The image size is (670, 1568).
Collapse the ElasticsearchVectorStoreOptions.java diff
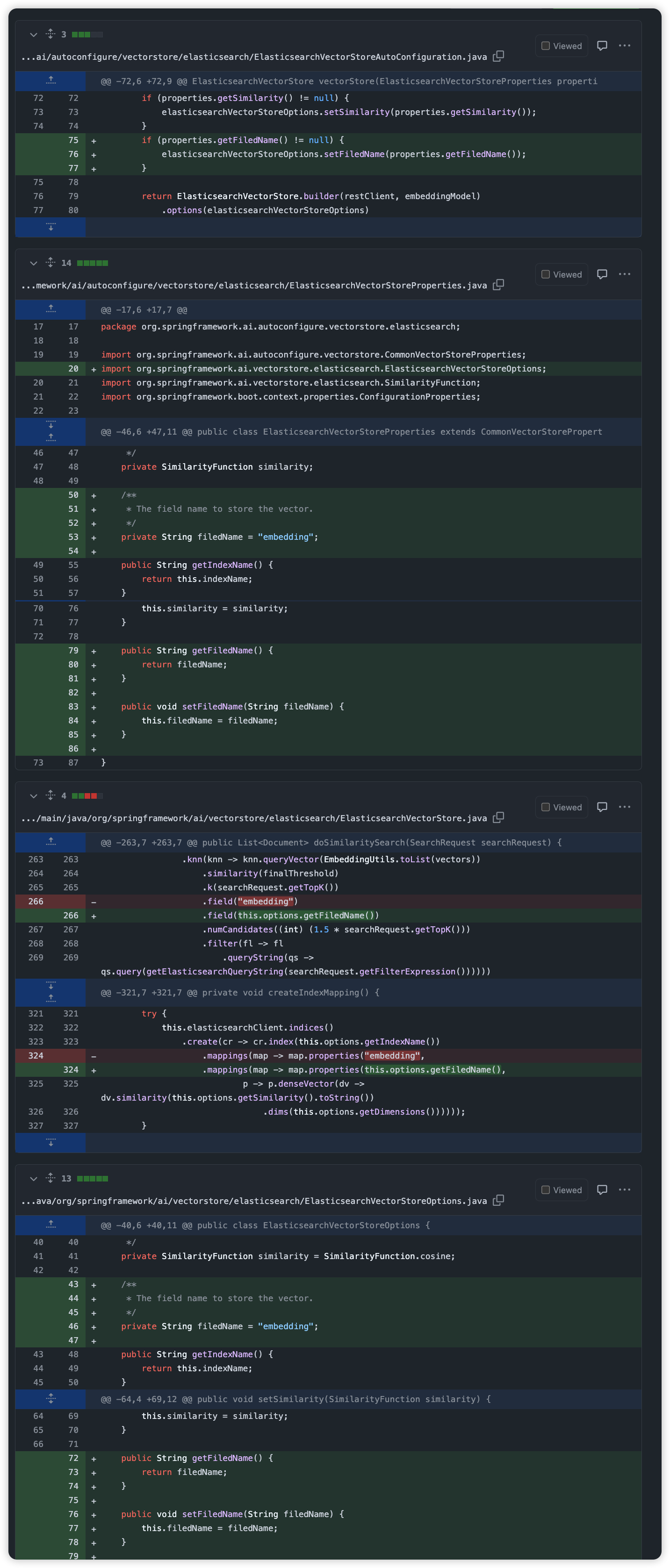tap(34, 1178)
